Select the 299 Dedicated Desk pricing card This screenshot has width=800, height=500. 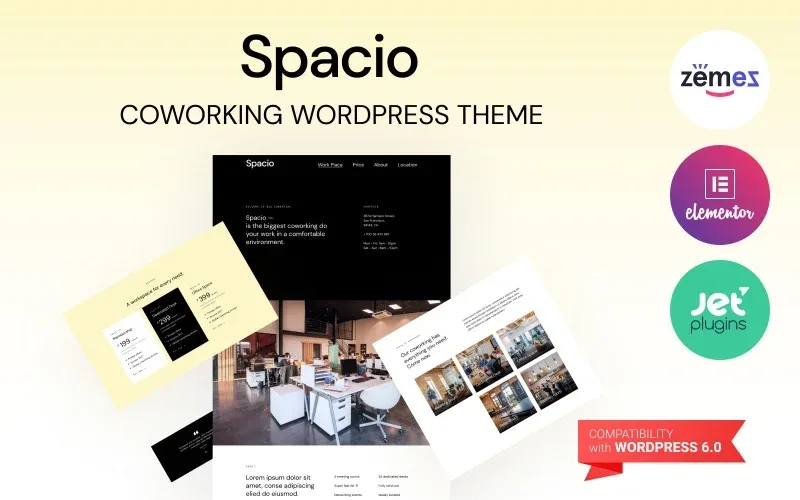[x=175, y=324]
